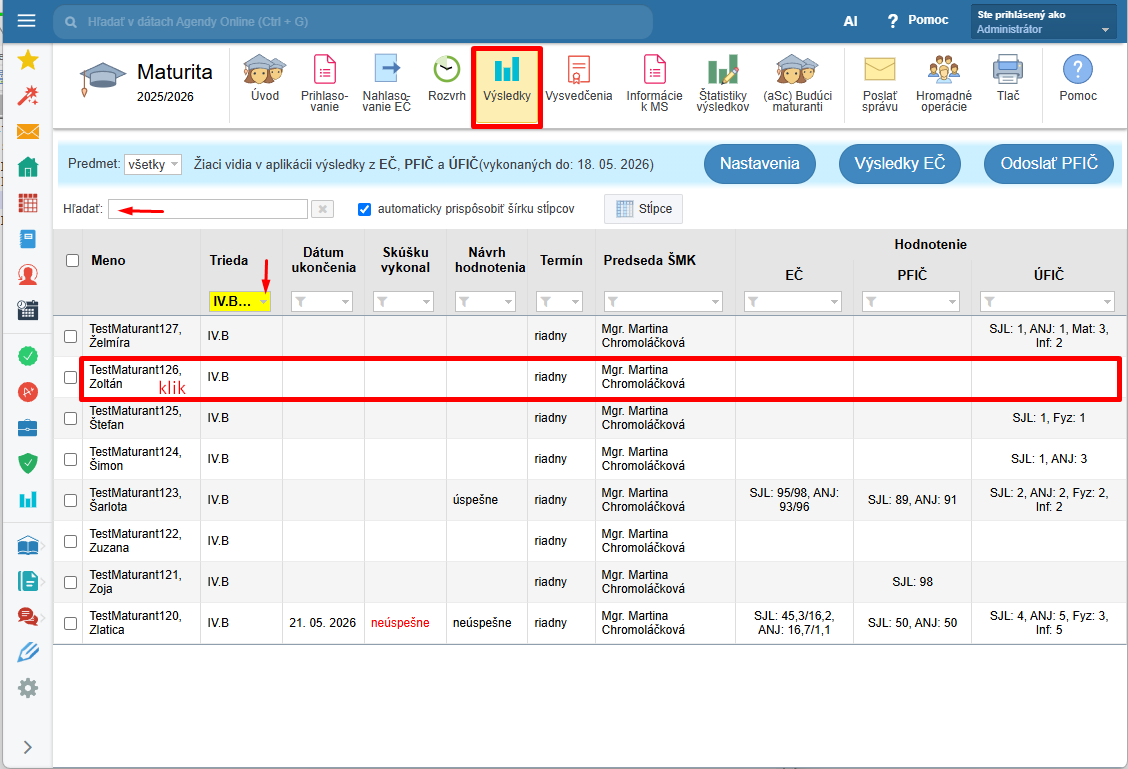The height and width of the screenshot is (769, 1128).
Task: Focus the Hľadať search input
Action: click(x=208, y=209)
